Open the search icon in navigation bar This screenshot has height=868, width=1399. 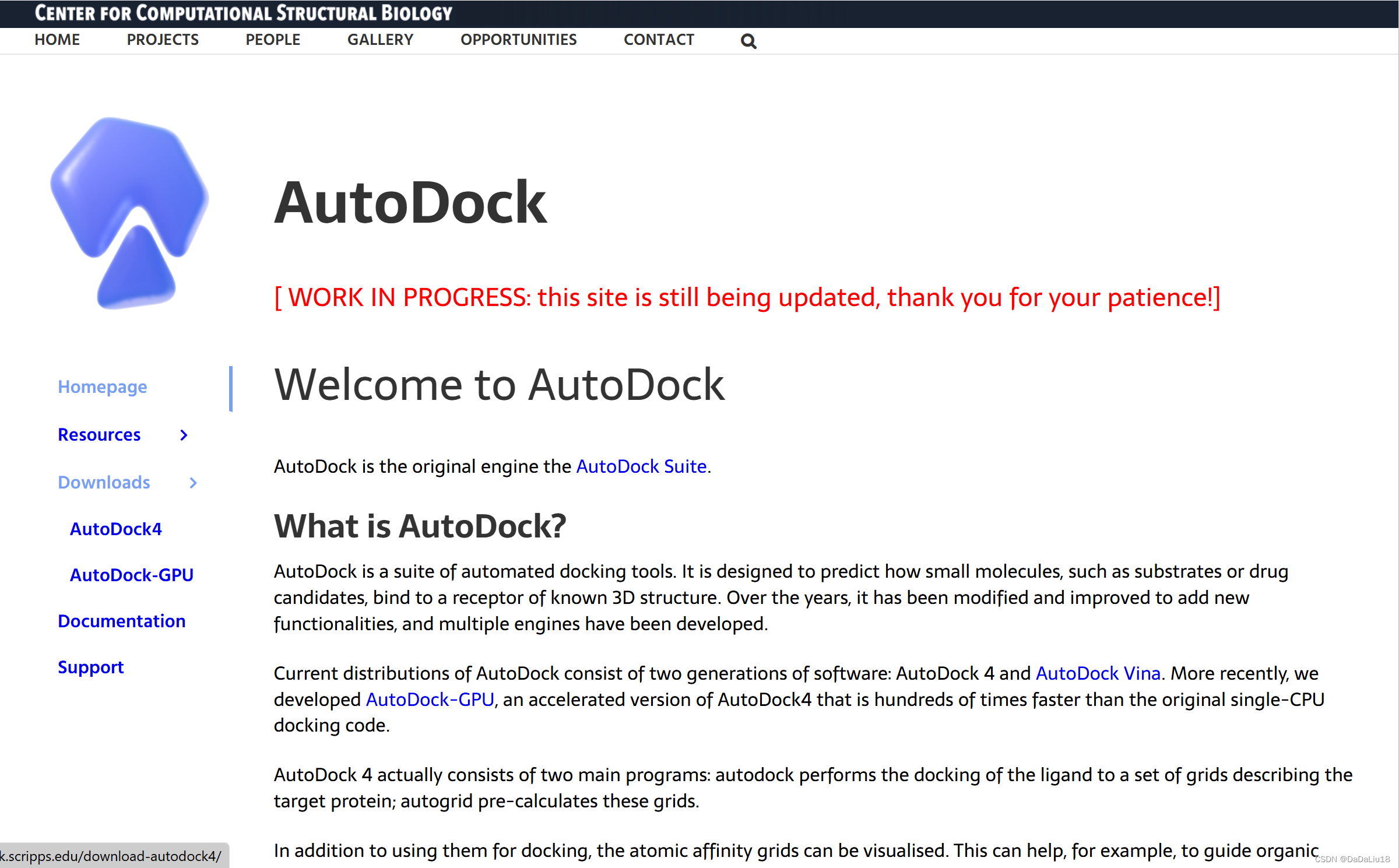coord(748,40)
